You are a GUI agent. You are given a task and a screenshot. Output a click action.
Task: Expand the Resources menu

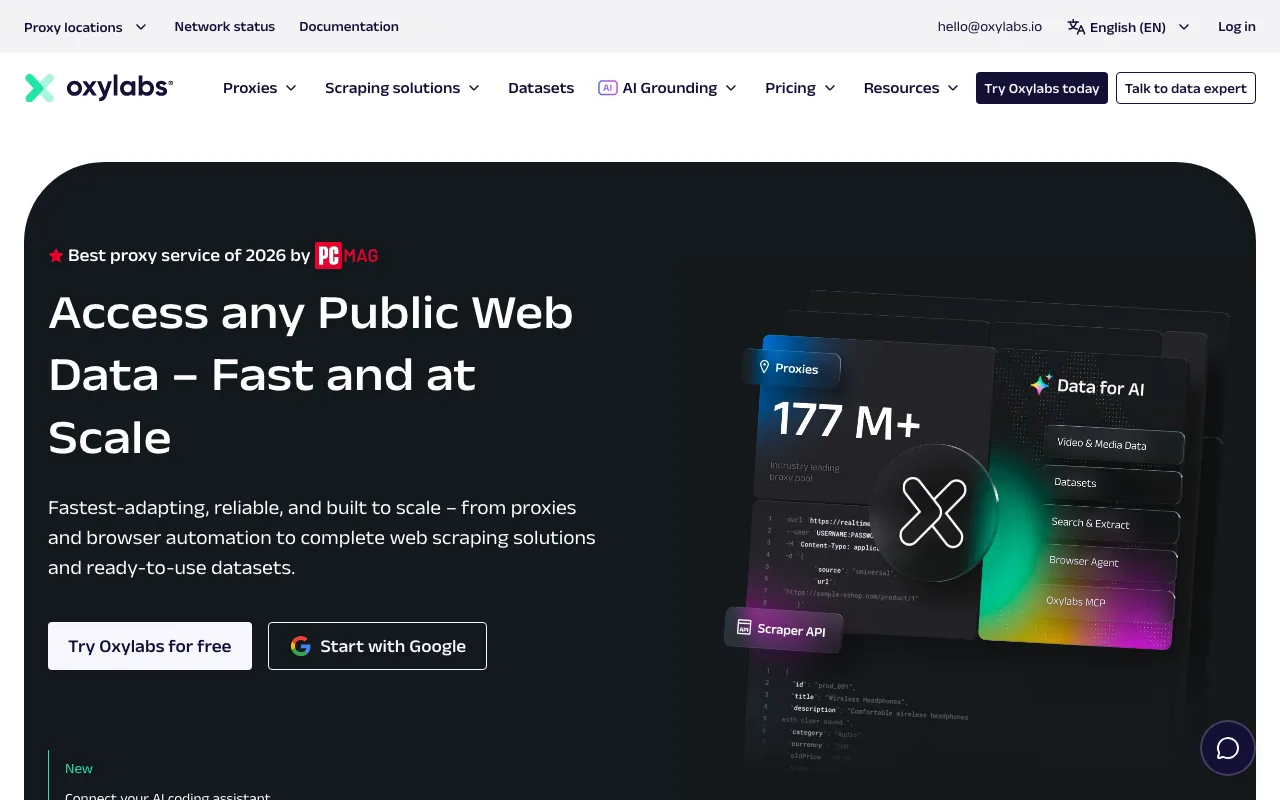tap(911, 88)
